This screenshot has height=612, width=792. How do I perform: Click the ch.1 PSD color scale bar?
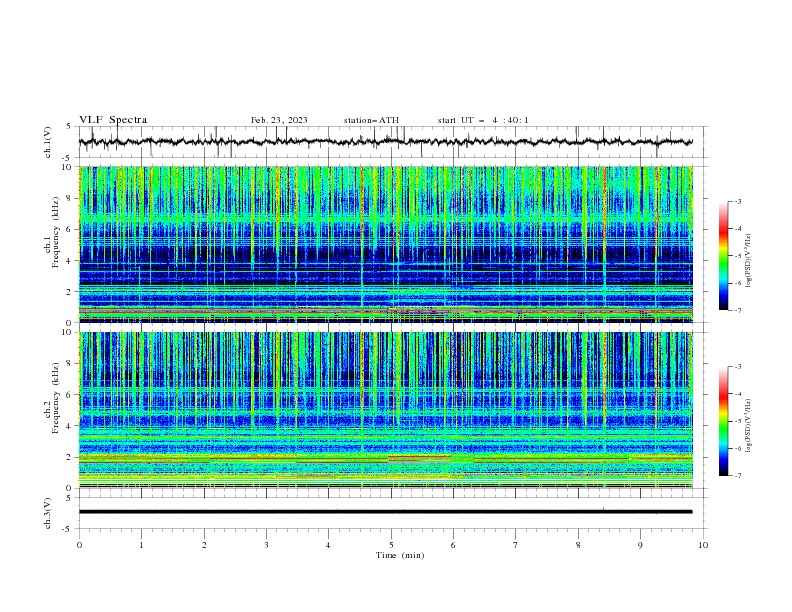click(x=724, y=256)
